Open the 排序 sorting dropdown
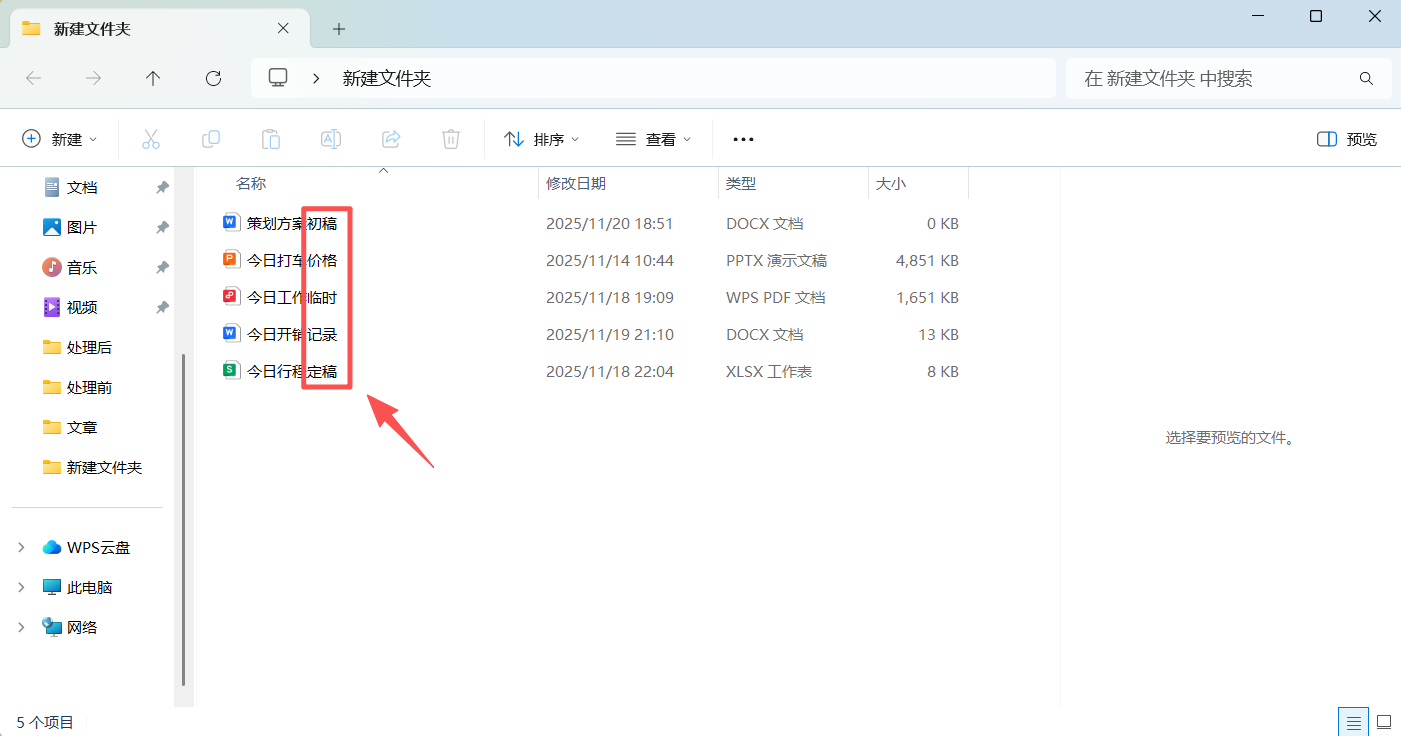Image resolution: width=1401 pixels, height=736 pixels. (x=541, y=139)
